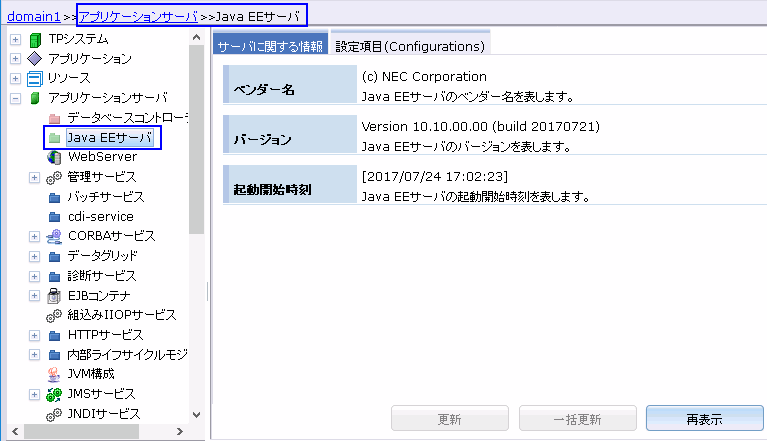This screenshot has height=441, width=767.
Task: Select Java EEサーバ in the tree
Action: pos(110,137)
